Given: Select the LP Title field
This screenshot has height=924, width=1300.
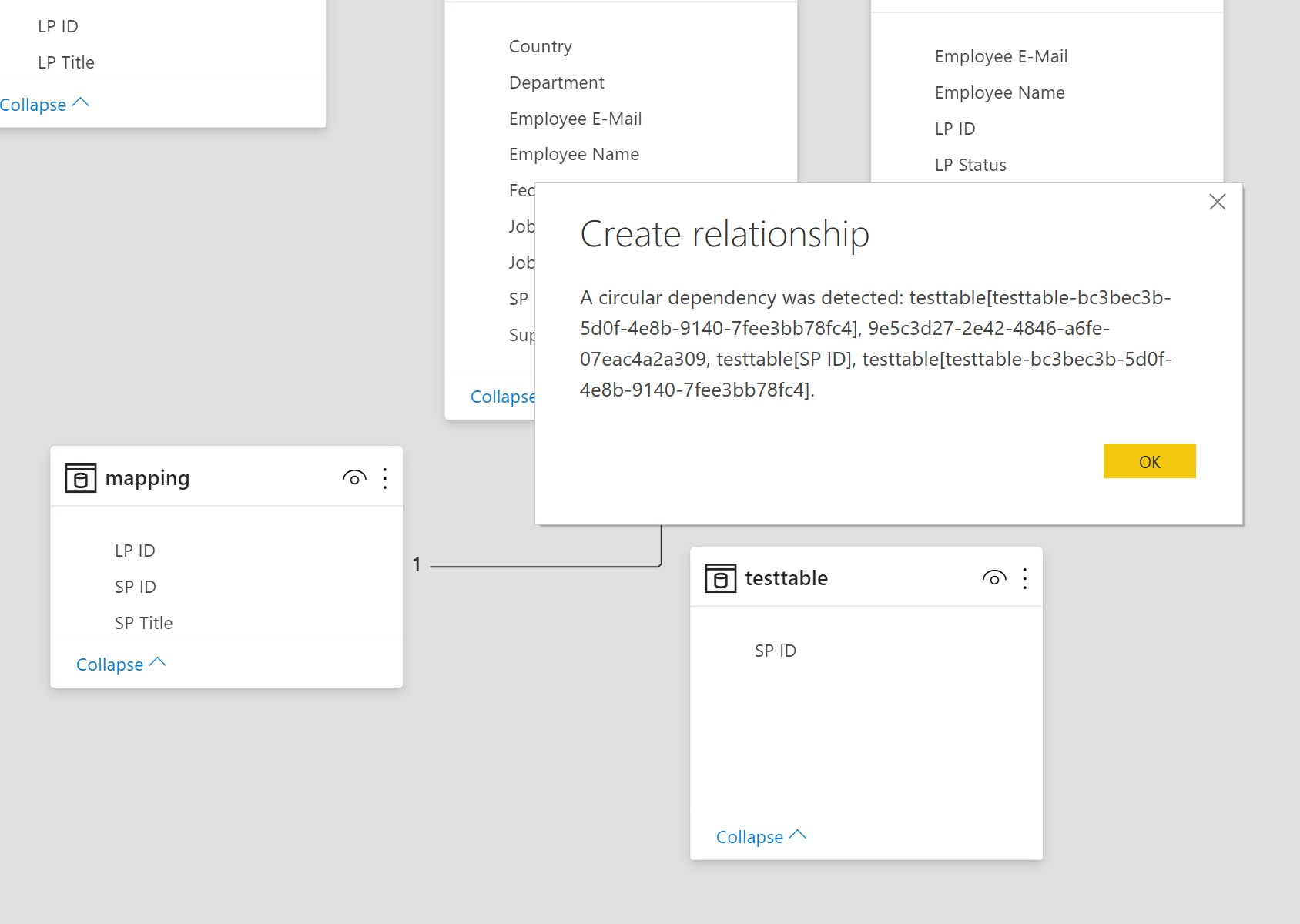Looking at the screenshot, I should pos(66,62).
